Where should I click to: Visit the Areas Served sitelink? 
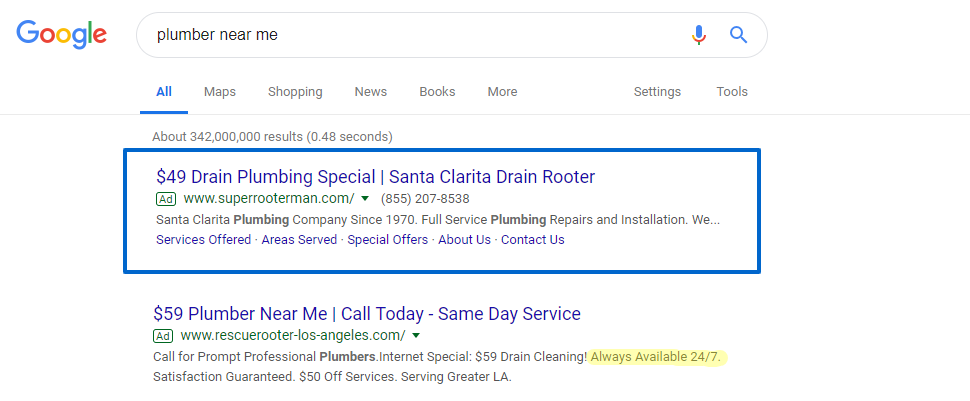point(299,239)
